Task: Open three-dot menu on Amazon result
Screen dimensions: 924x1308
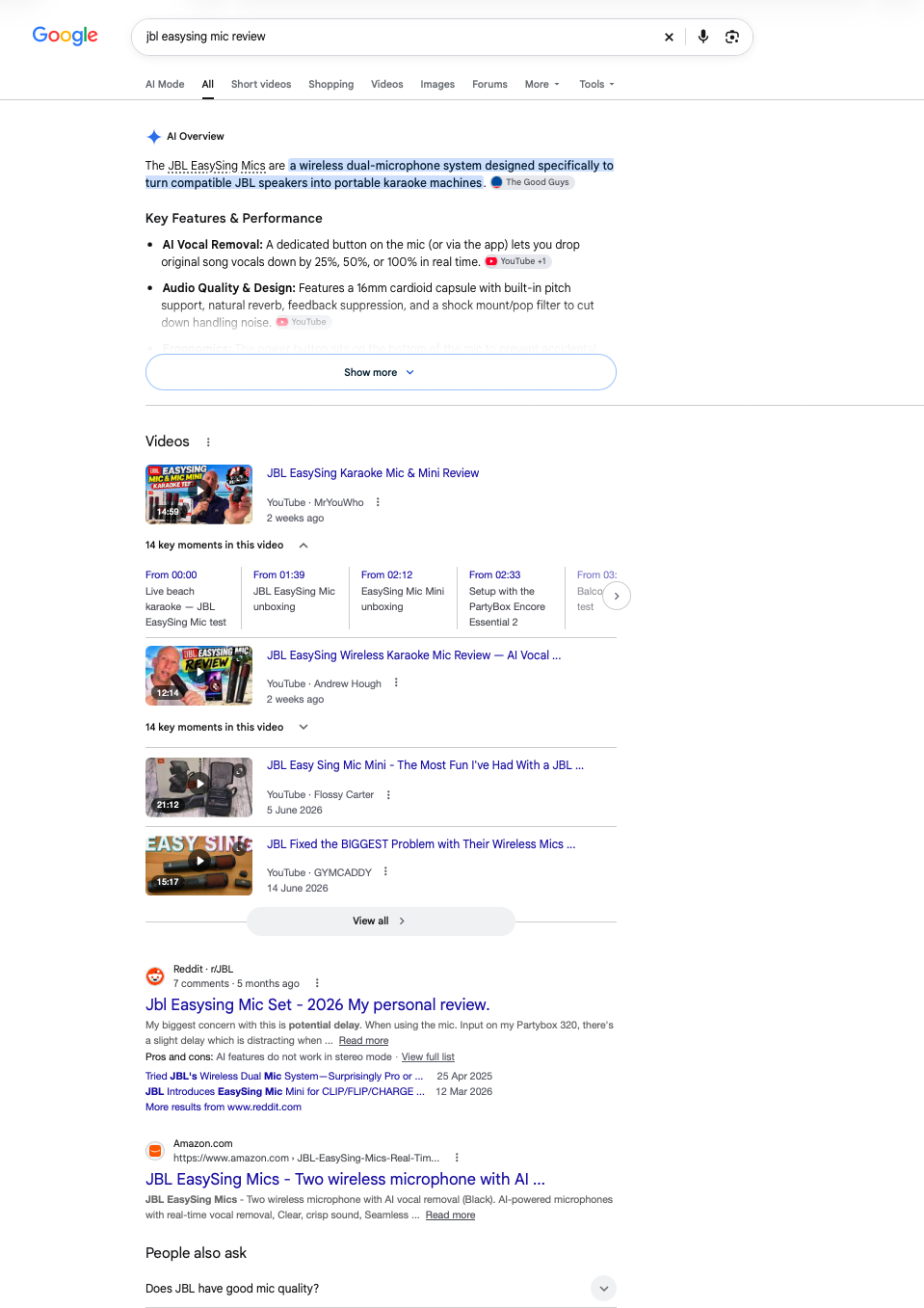Action: 457,1158
